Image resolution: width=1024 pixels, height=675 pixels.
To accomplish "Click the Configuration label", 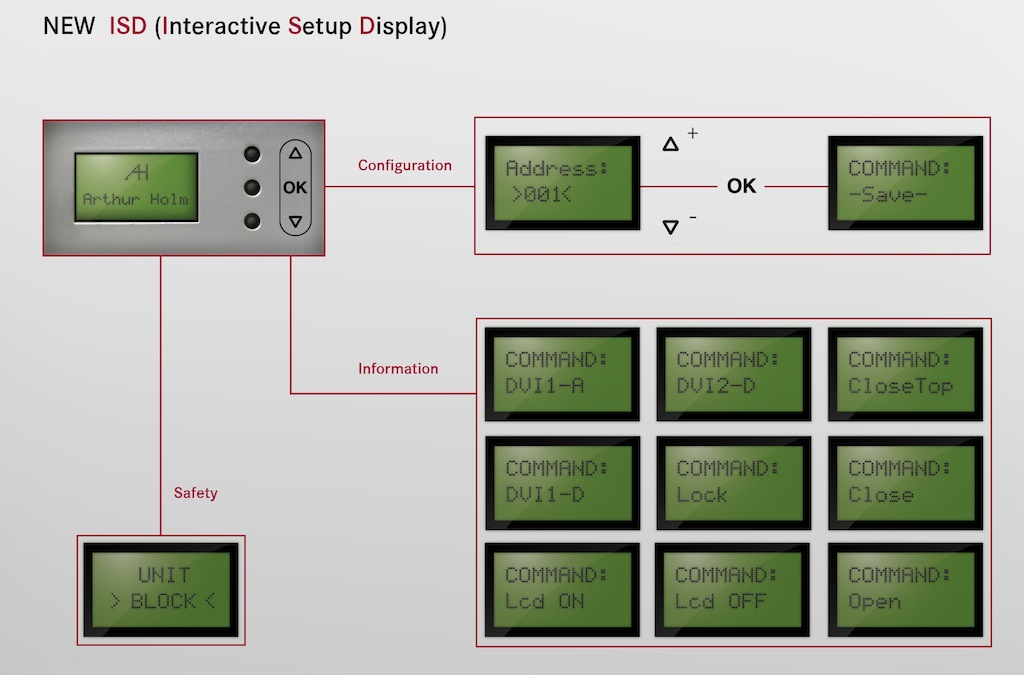I will pos(405,166).
